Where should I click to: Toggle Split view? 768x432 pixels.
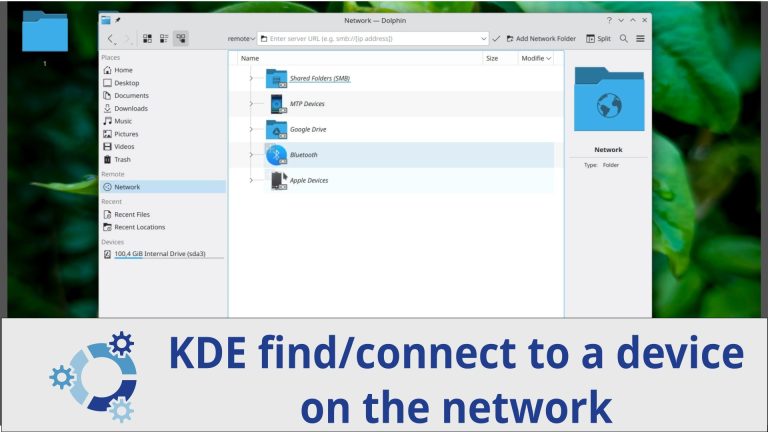coord(599,39)
